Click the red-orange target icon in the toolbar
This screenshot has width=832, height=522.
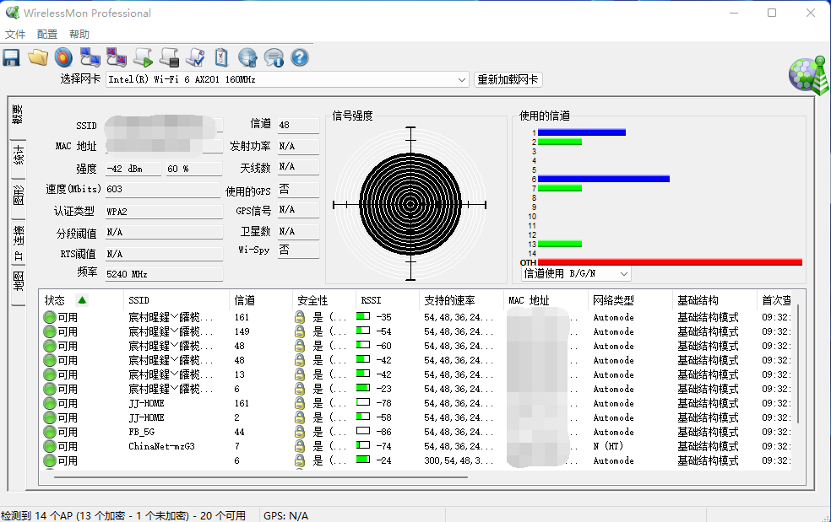(64, 58)
